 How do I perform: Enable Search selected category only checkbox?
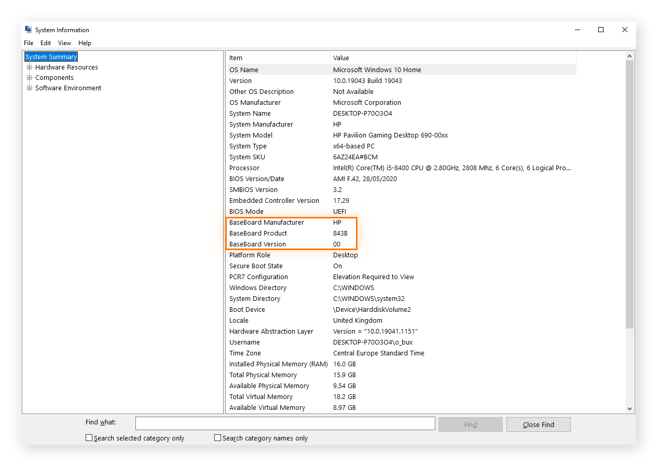pos(89,438)
